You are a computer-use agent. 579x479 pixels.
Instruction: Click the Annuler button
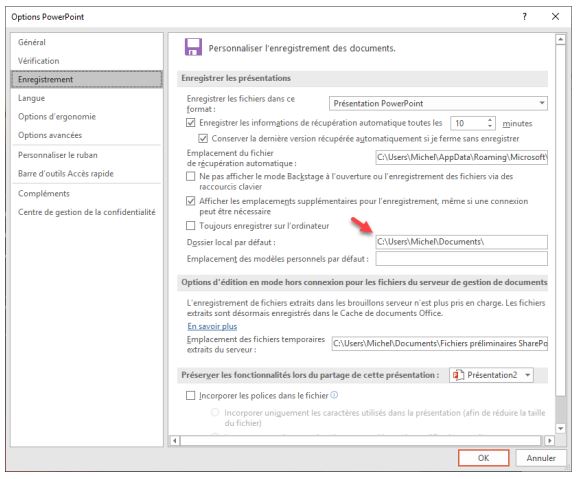click(541, 458)
